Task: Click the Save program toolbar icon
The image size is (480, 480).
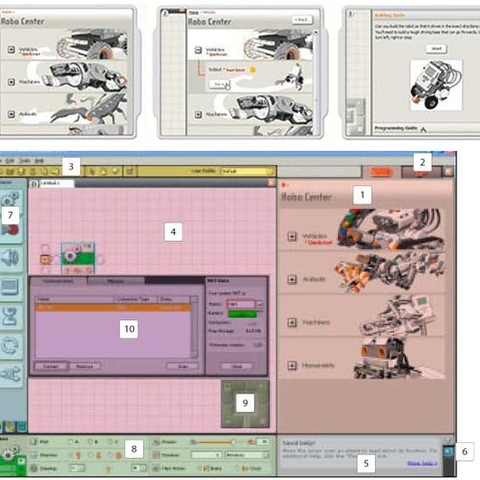Action: coord(21,172)
